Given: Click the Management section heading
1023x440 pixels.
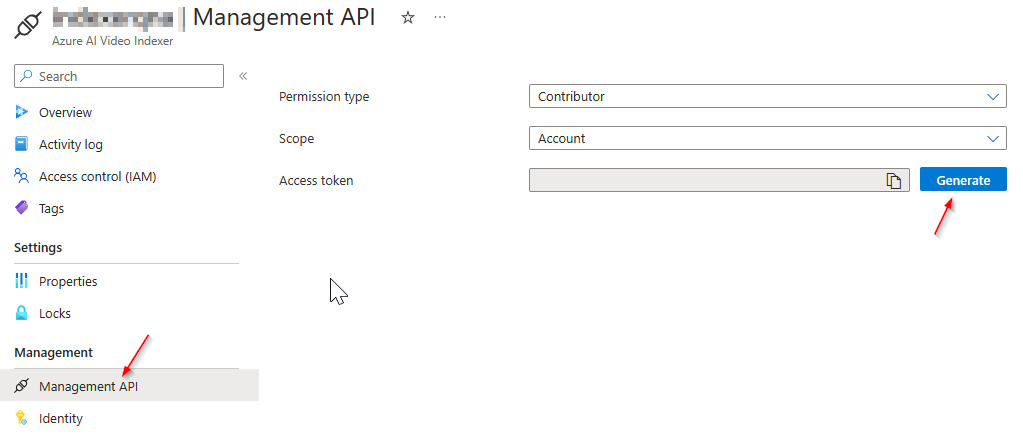Looking at the screenshot, I should pyautogui.click(x=53, y=353).
